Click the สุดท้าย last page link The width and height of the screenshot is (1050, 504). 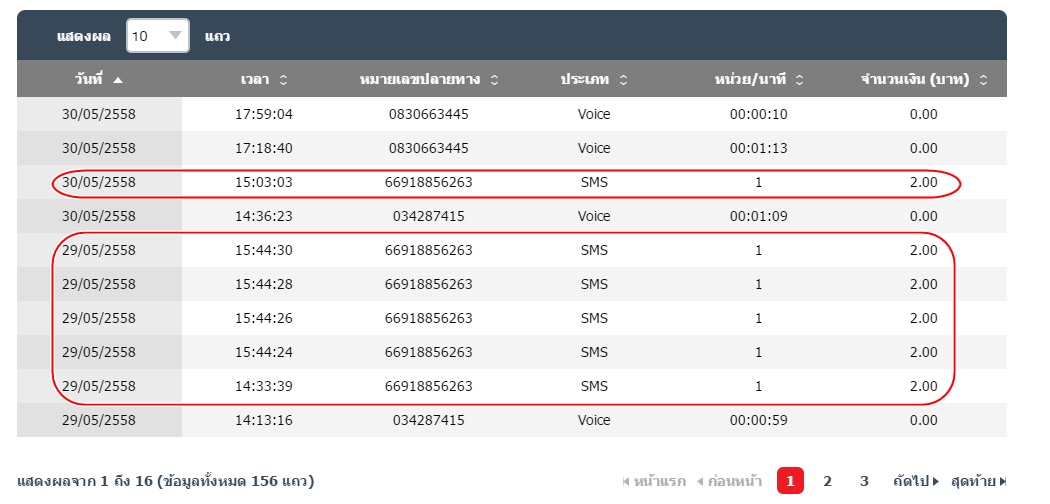point(978,481)
